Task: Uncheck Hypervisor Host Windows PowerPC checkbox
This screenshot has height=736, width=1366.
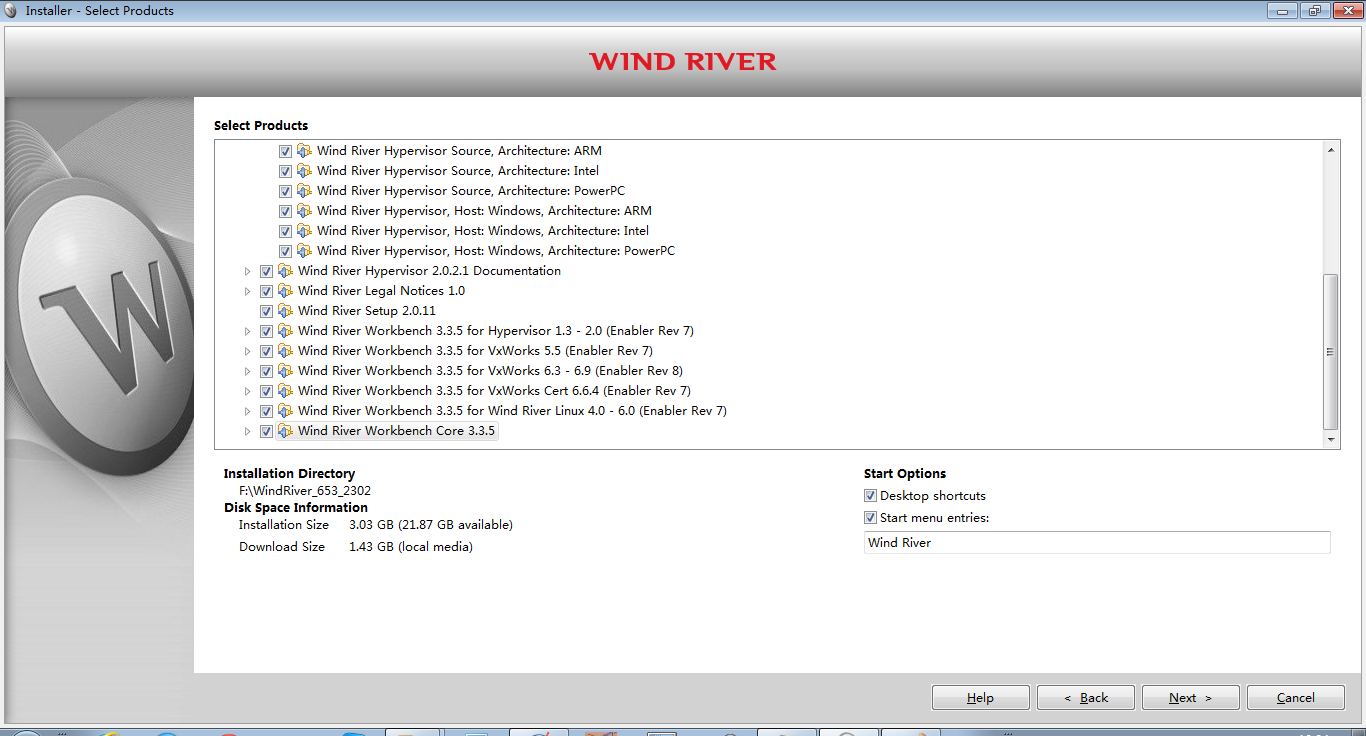Action: 285,251
